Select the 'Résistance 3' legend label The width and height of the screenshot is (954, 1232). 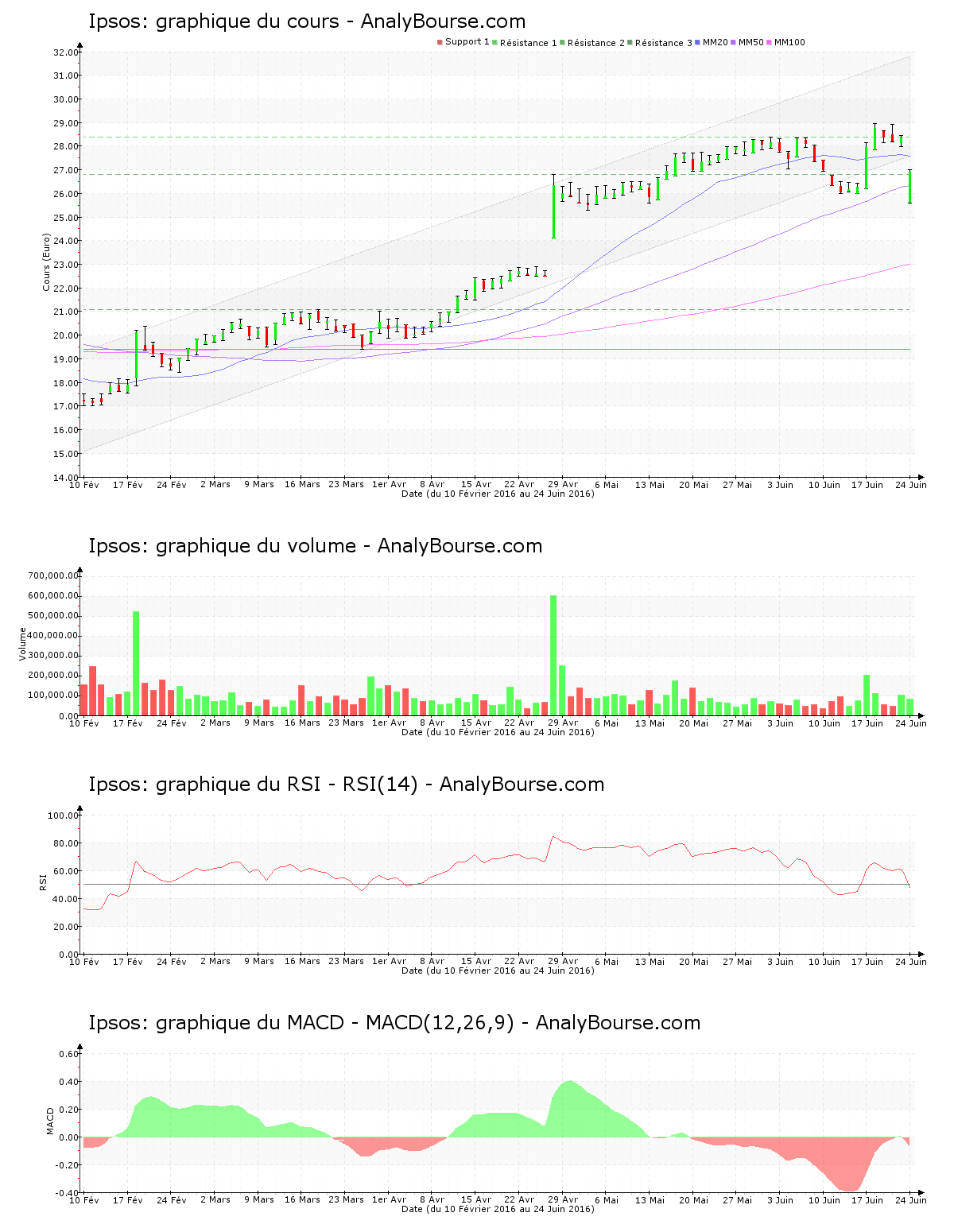664,43
